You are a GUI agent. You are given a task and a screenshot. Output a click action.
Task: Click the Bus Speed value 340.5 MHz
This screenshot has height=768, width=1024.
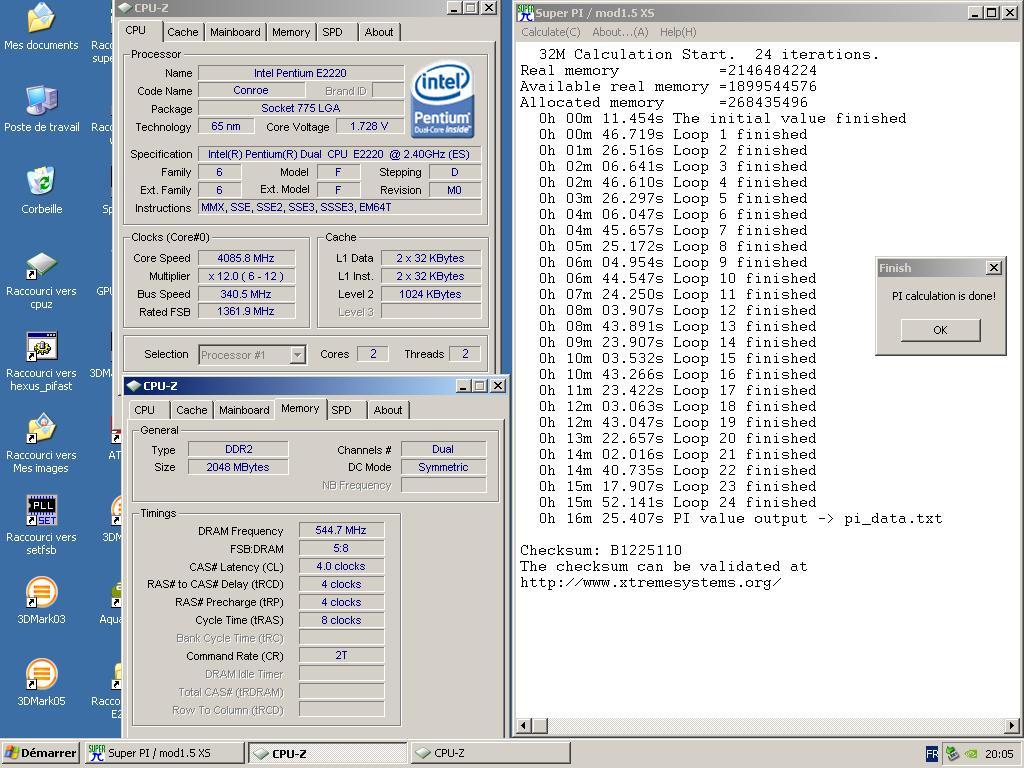pyautogui.click(x=246, y=294)
